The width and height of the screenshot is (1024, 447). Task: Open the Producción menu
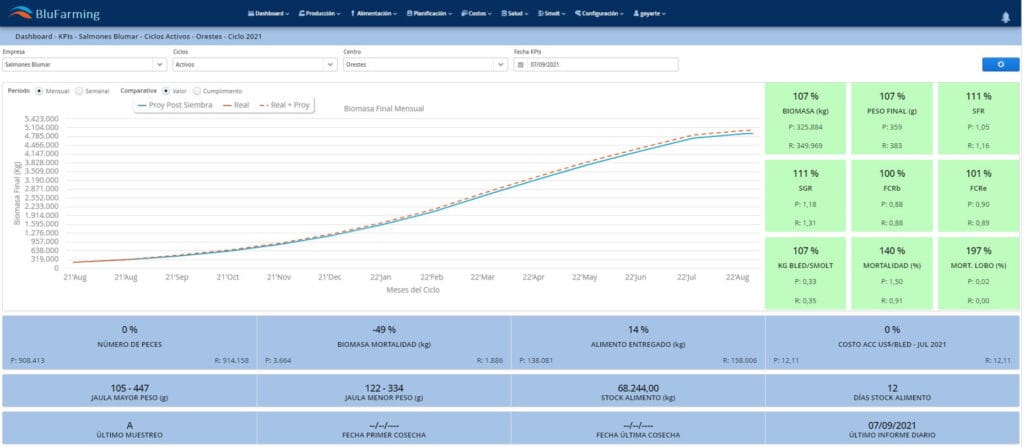coord(320,14)
